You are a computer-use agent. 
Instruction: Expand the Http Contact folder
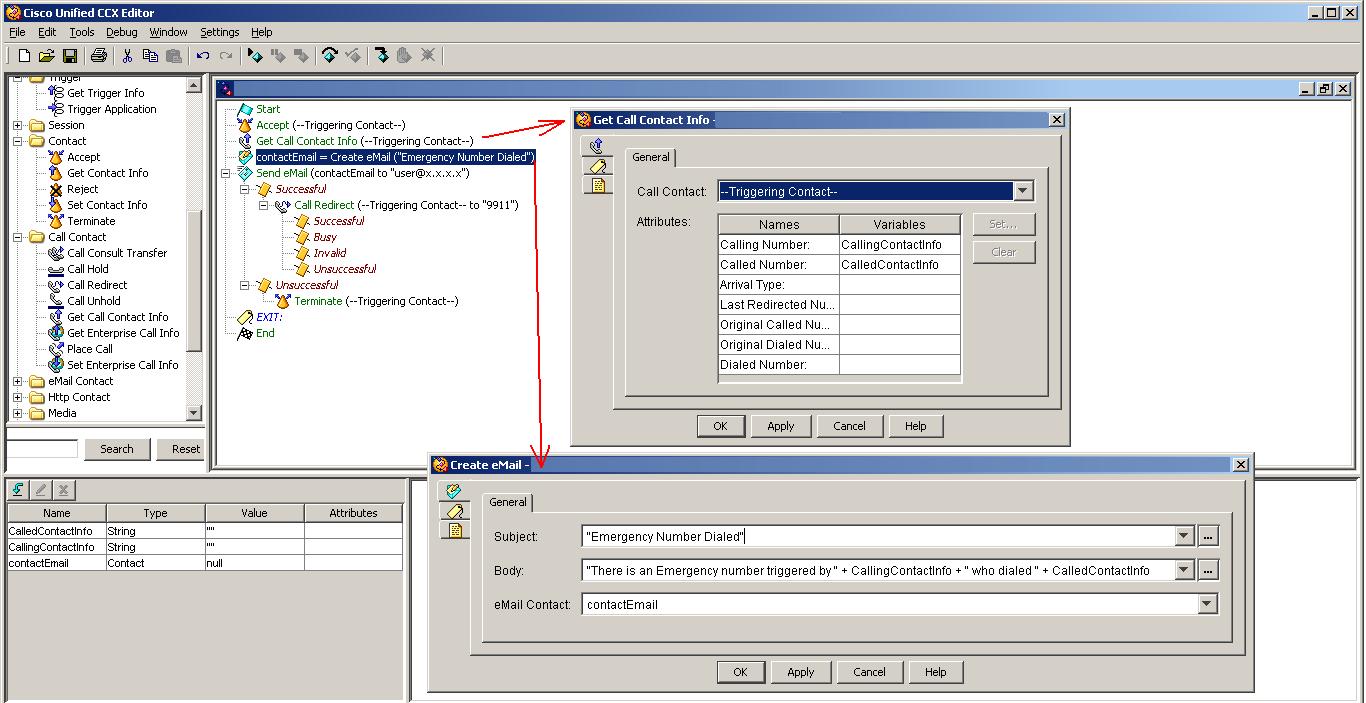tap(18, 398)
